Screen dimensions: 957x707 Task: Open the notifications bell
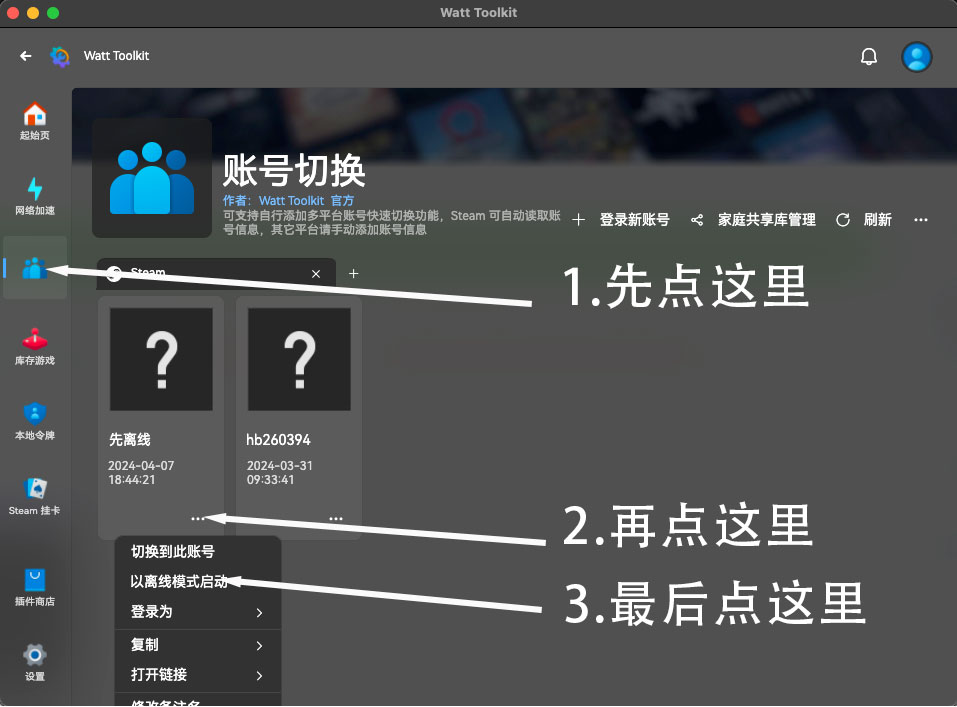869,57
